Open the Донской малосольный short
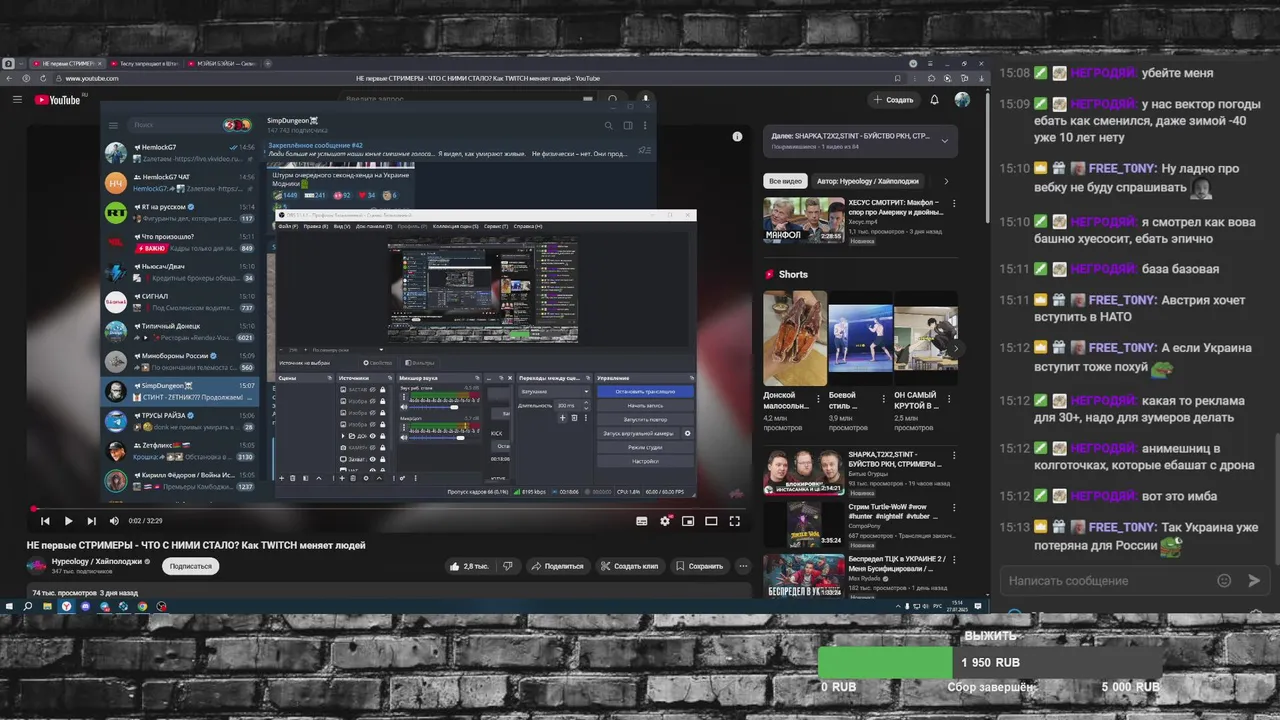The width and height of the screenshot is (1280, 720). point(795,338)
